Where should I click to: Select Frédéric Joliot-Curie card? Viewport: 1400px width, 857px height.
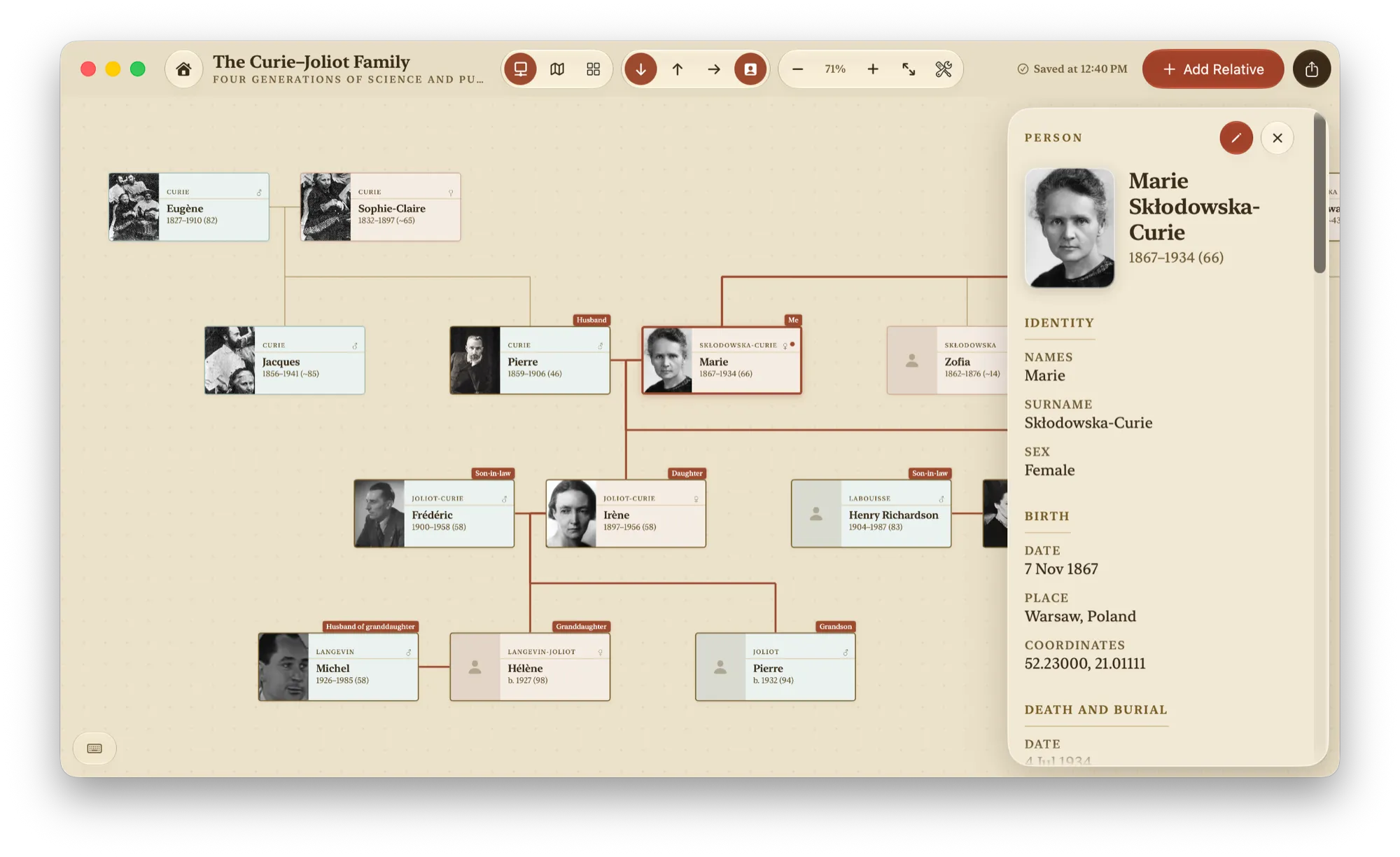(x=434, y=513)
